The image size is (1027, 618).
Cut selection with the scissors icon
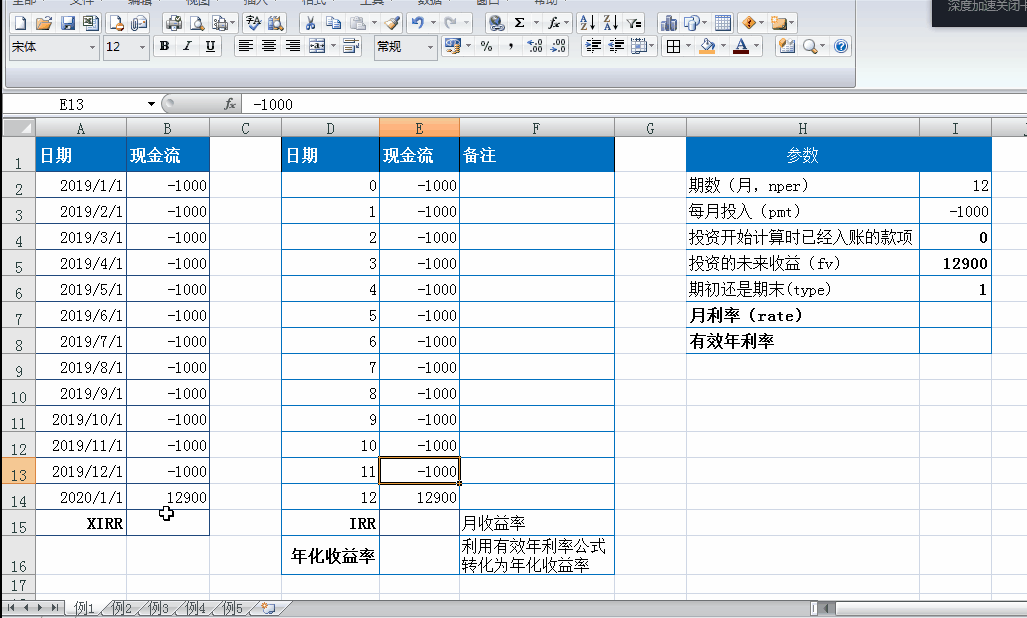(310, 24)
